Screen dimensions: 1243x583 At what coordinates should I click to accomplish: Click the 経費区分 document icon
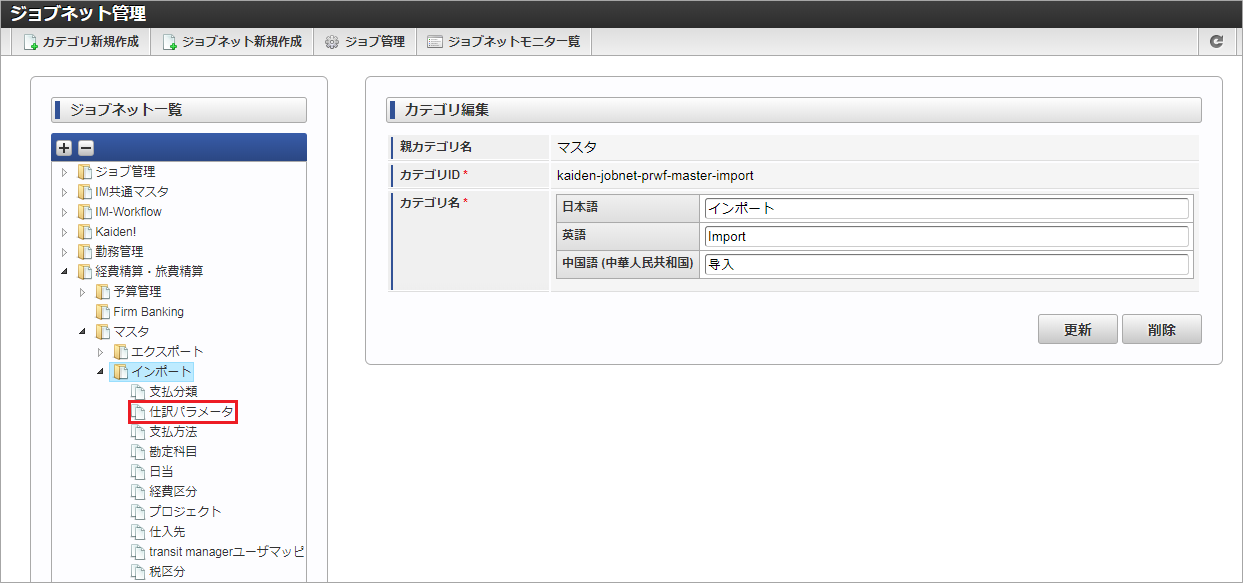(139, 492)
